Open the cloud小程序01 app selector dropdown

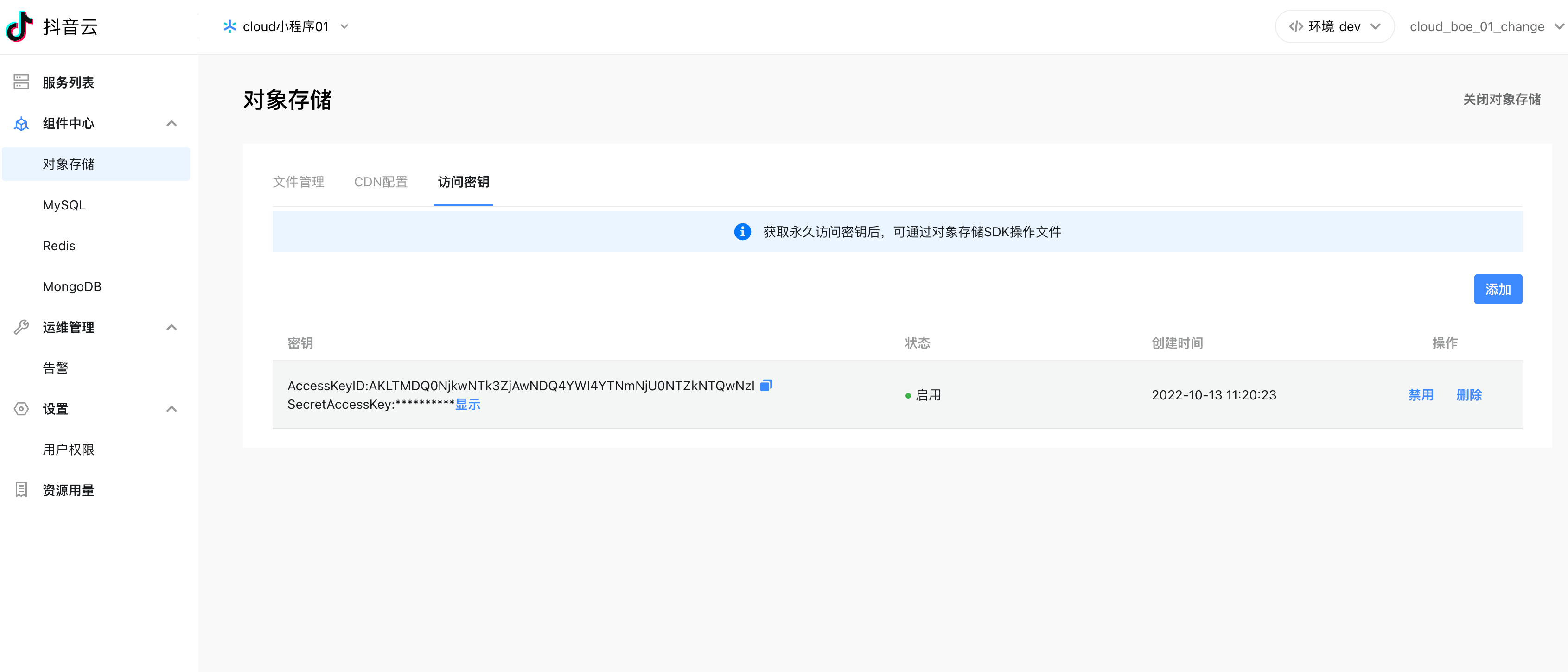[x=286, y=27]
